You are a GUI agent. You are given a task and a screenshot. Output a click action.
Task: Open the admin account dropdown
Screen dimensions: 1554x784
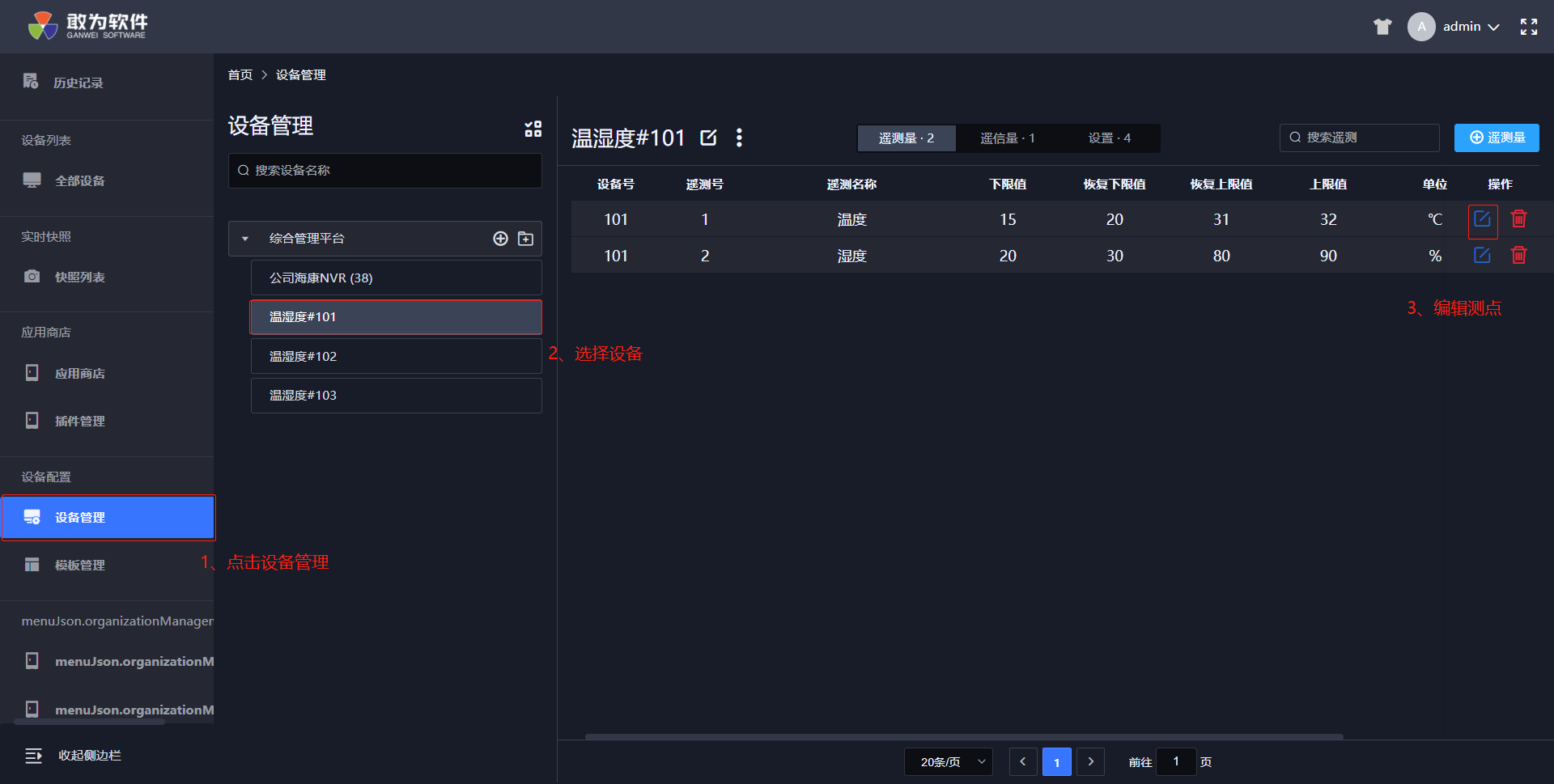pyautogui.click(x=1471, y=27)
